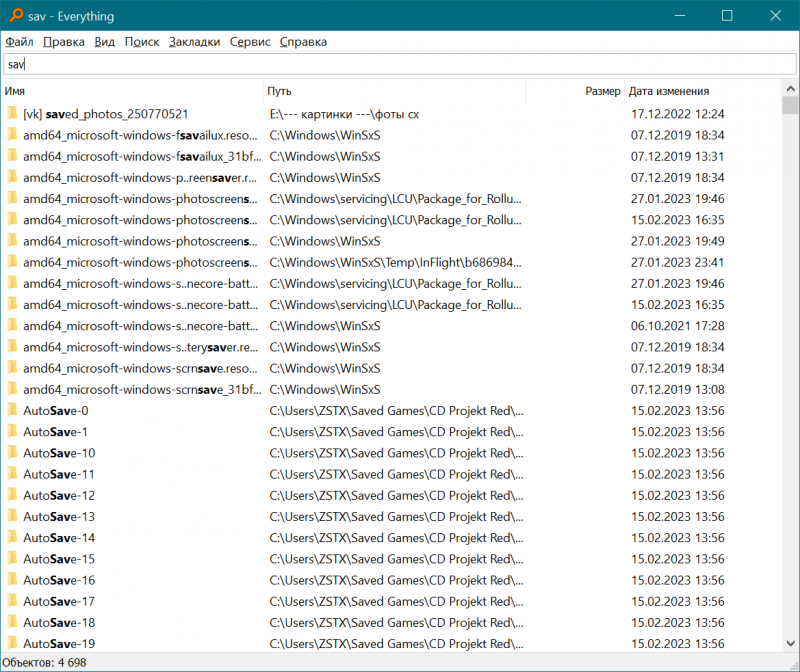The image size is (800, 672).
Task: Select the AutoSave-14 name
Action: pos(59,538)
